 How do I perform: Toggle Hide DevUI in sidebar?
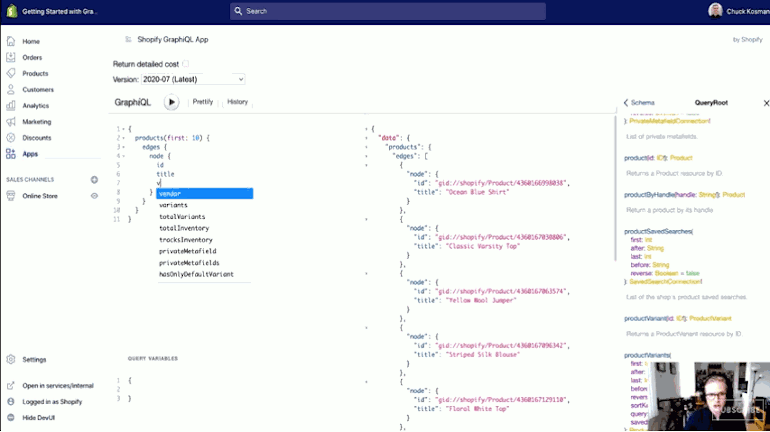coord(40,416)
